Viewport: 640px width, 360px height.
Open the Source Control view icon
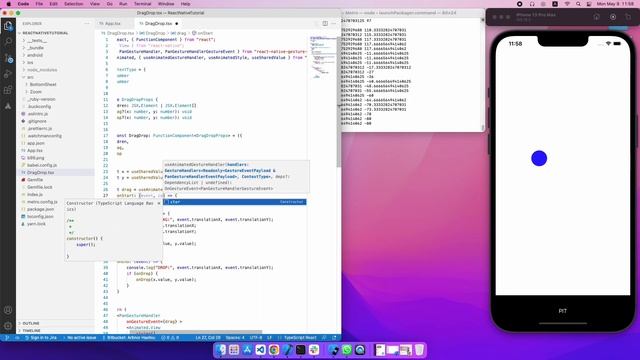[8, 58]
